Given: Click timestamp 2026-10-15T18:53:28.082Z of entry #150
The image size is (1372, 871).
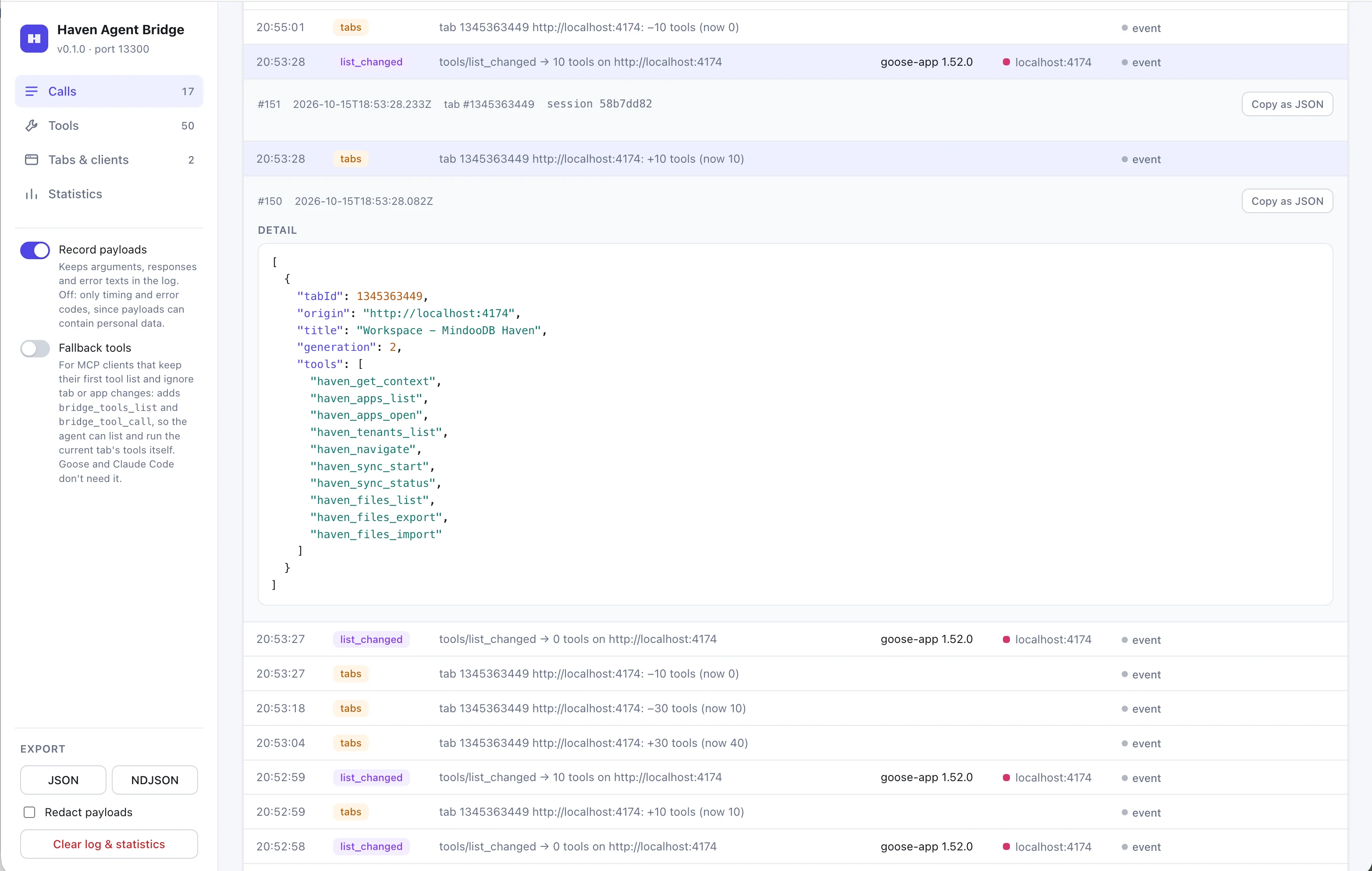Looking at the screenshot, I should click(x=363, y=201).
